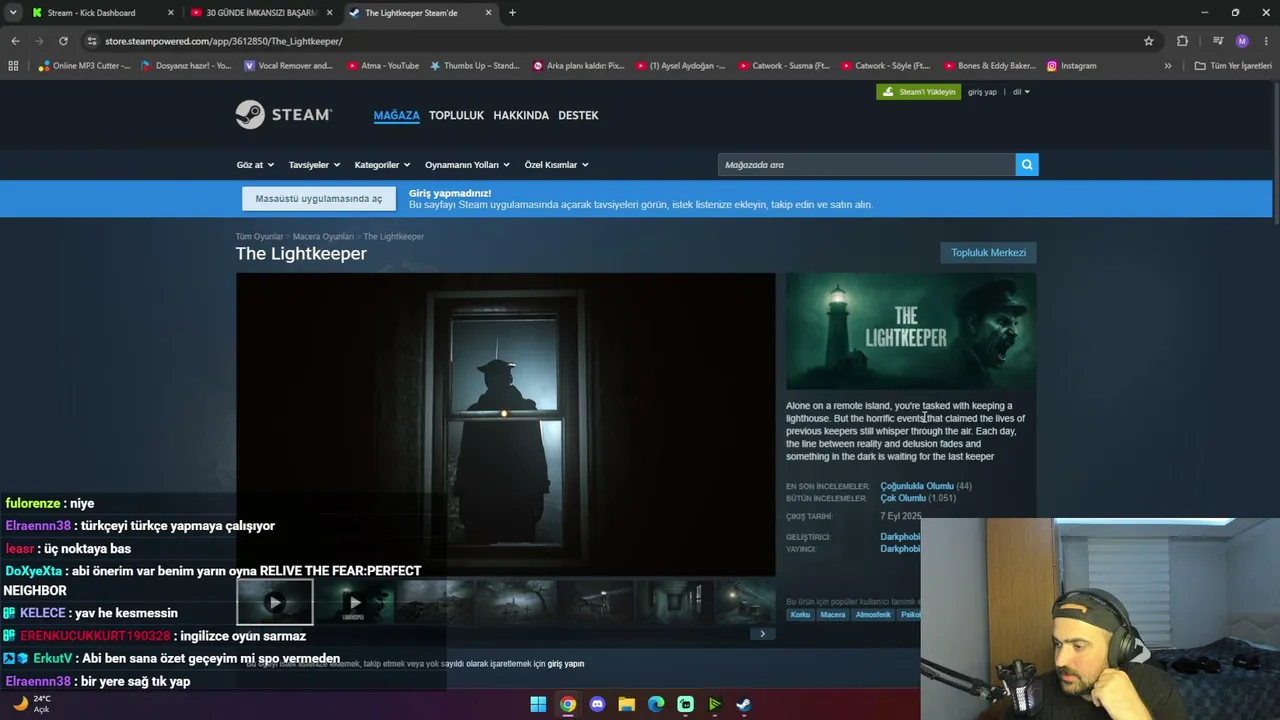Open the Thumbs Up - Stand bookmark
1280x720 pixels.
[475, 66]
